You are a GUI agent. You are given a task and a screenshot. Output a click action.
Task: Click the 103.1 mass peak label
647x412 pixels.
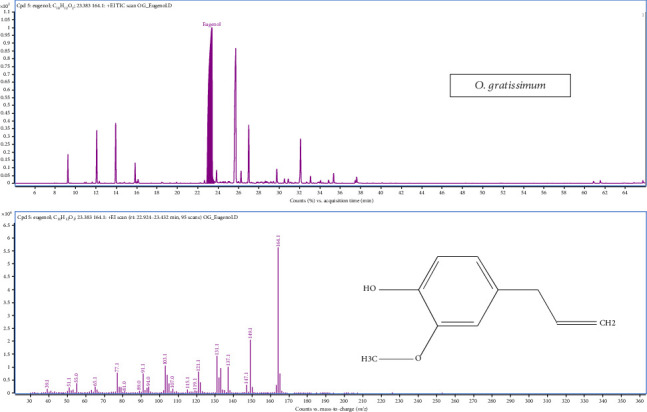tap(165, 359)
